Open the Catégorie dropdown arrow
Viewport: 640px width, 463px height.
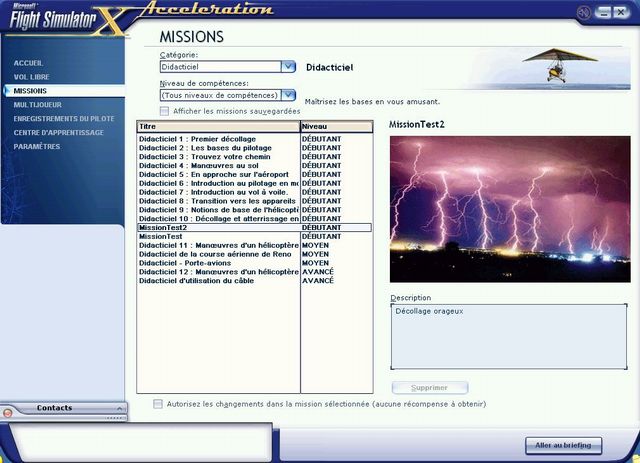(289, 67)
